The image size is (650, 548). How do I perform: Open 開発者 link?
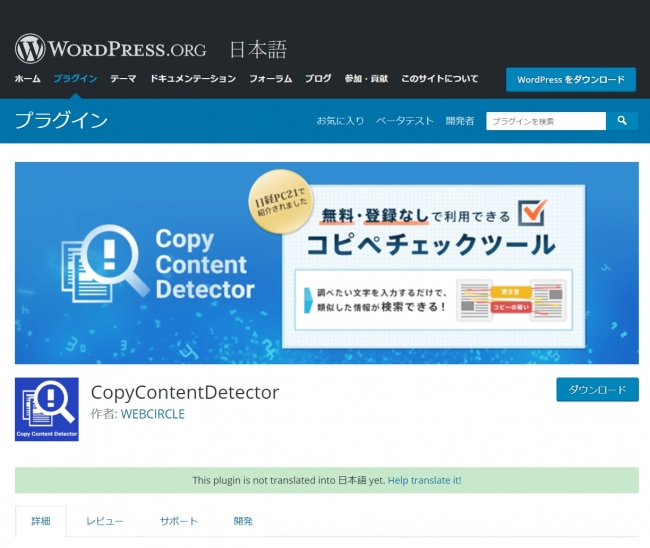460,121
